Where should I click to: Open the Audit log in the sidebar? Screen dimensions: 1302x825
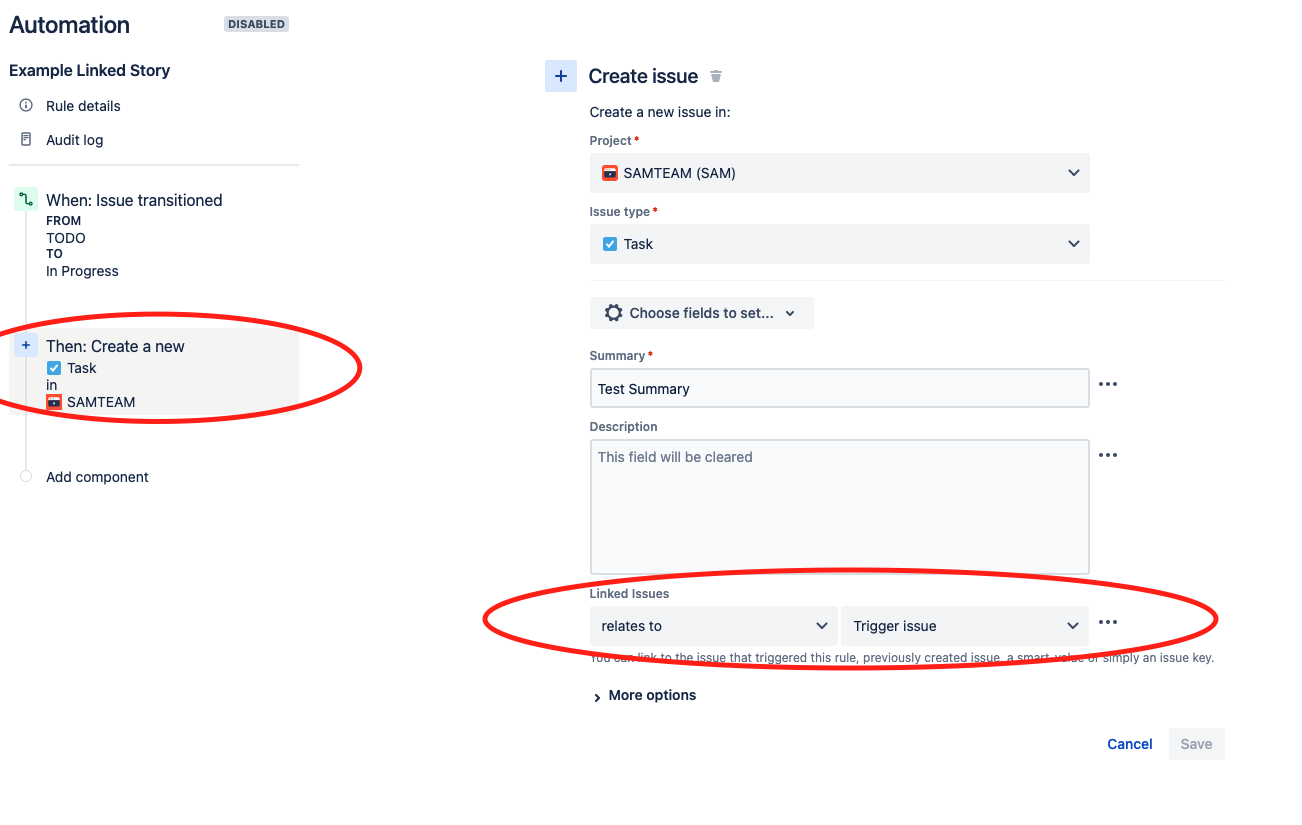pyautogui.click(x=74, y=139)
